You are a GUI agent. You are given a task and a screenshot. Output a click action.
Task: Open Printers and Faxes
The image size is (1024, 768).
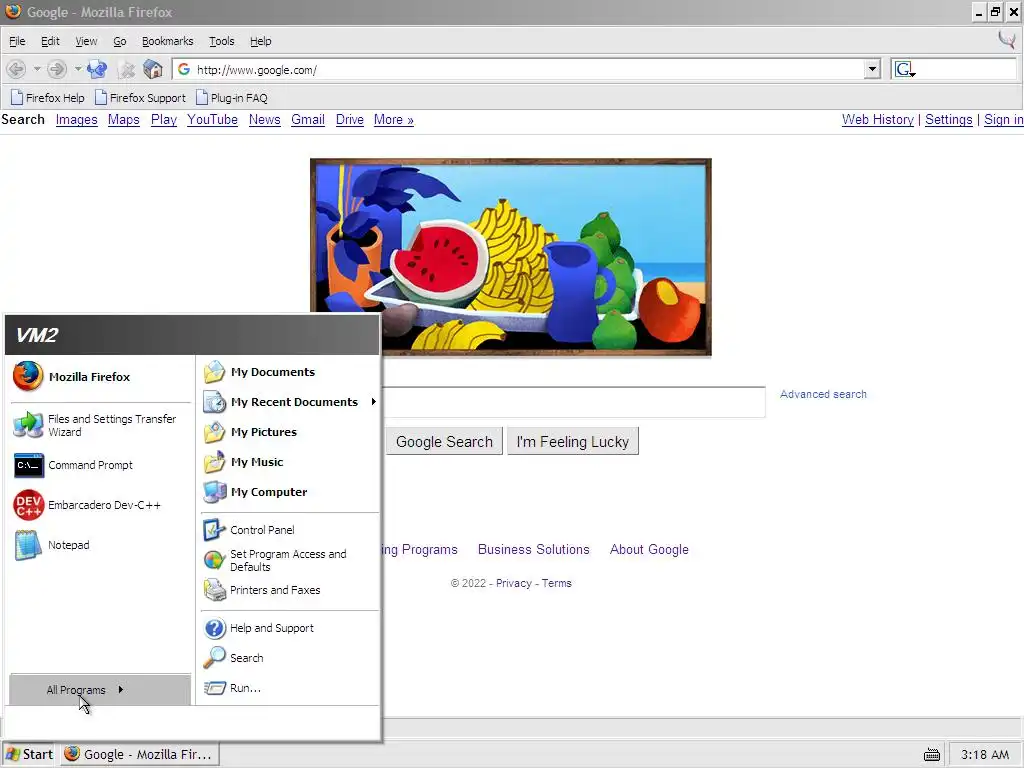[x=289, y=590]
